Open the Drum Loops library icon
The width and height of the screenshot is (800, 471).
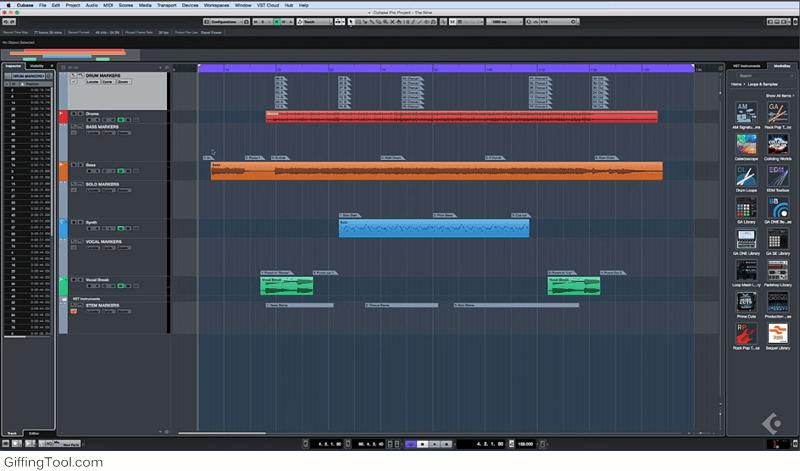[x=746, y=176]
